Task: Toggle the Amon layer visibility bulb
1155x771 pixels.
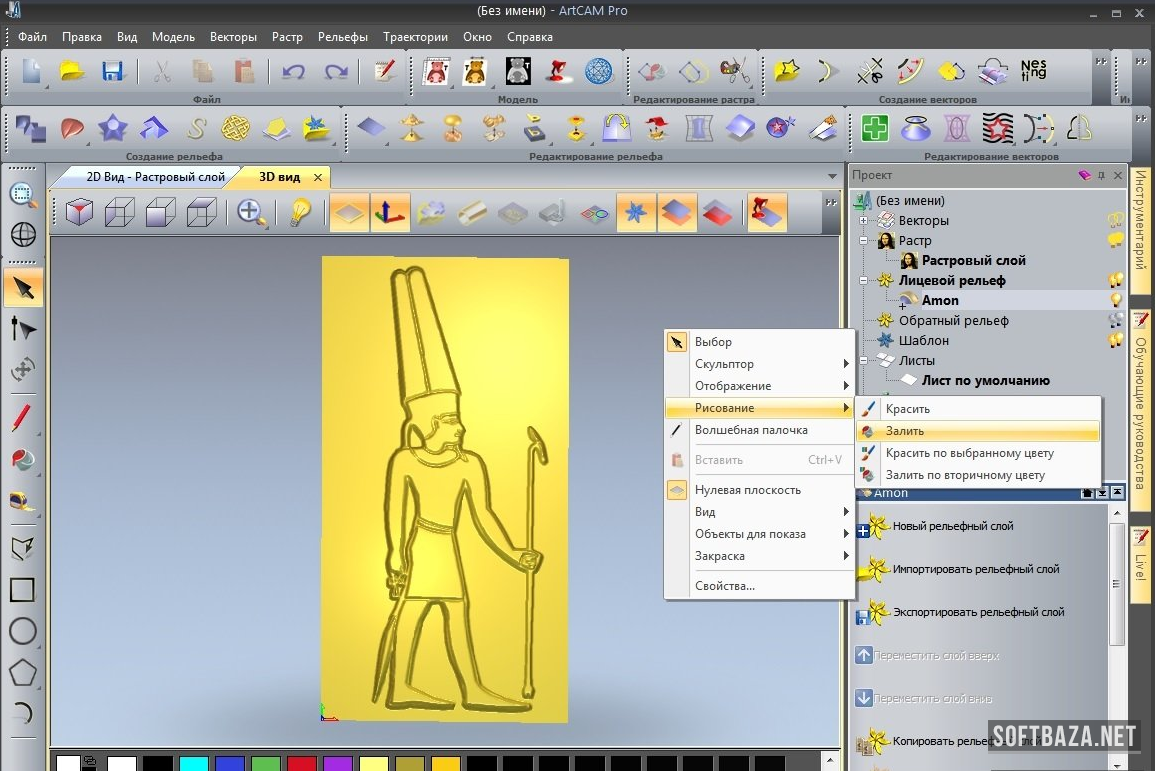Action: [x=1116, y=300]
